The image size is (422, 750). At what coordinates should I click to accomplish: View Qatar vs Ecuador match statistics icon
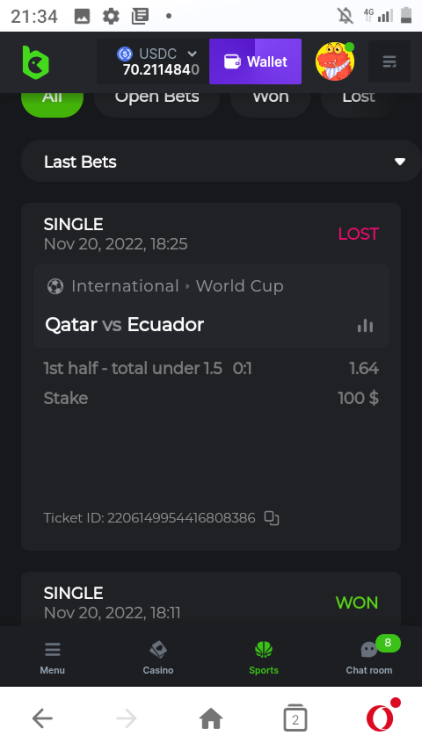(365, 326)
